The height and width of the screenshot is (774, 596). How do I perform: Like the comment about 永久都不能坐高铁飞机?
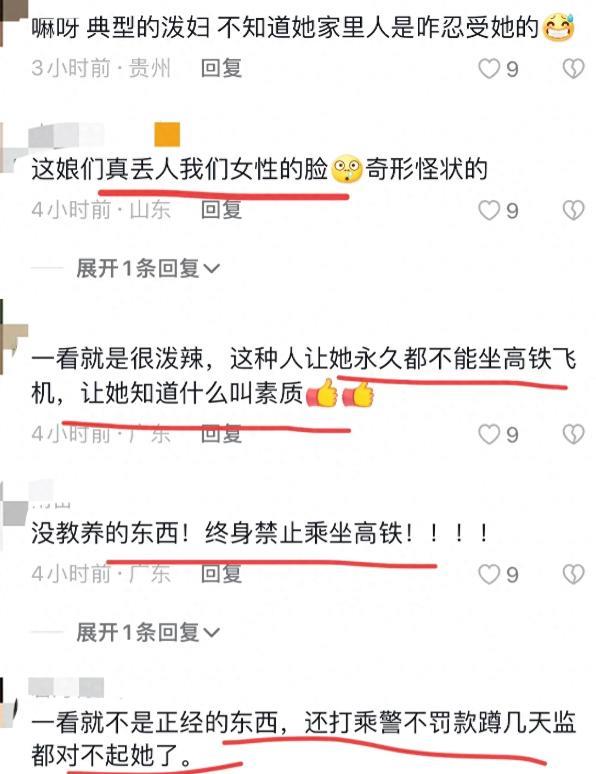coord(489,434)
